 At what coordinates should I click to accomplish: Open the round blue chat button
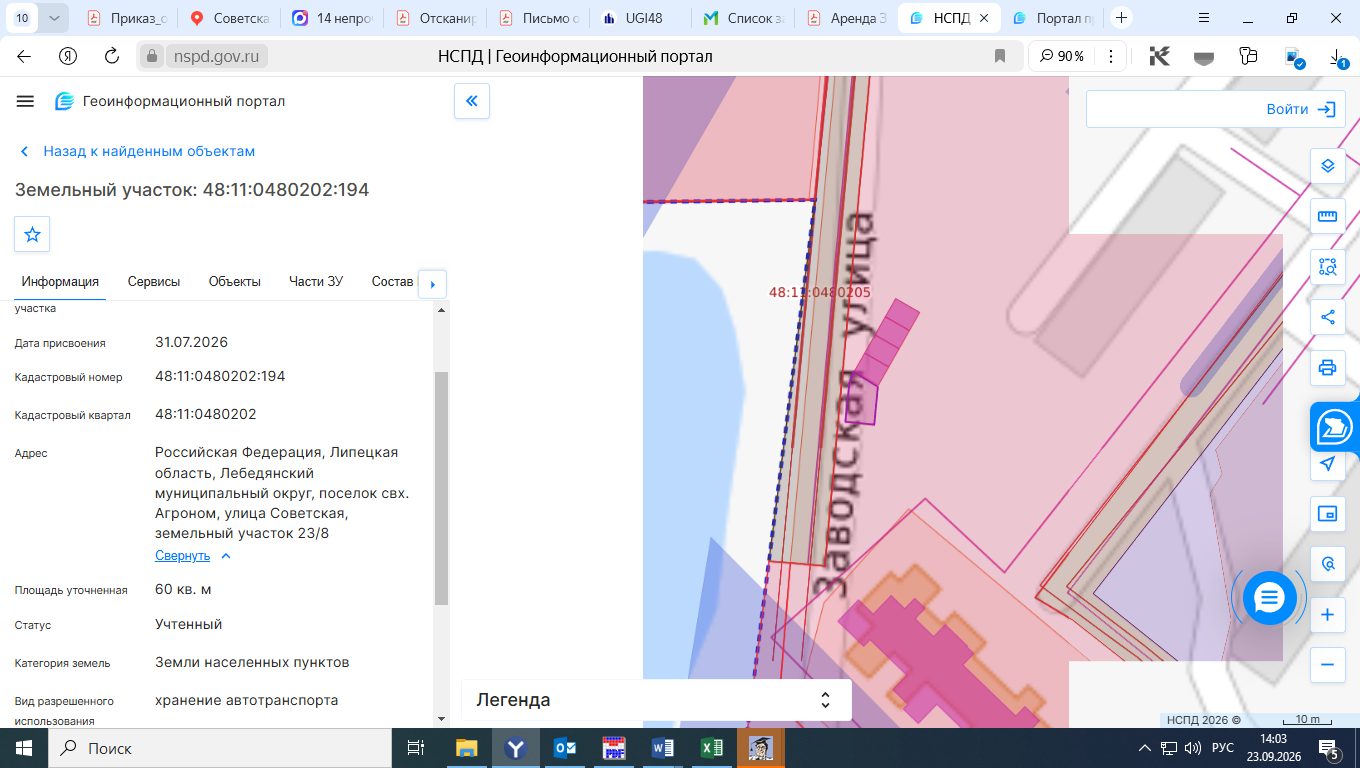(x=1269, y=598)
